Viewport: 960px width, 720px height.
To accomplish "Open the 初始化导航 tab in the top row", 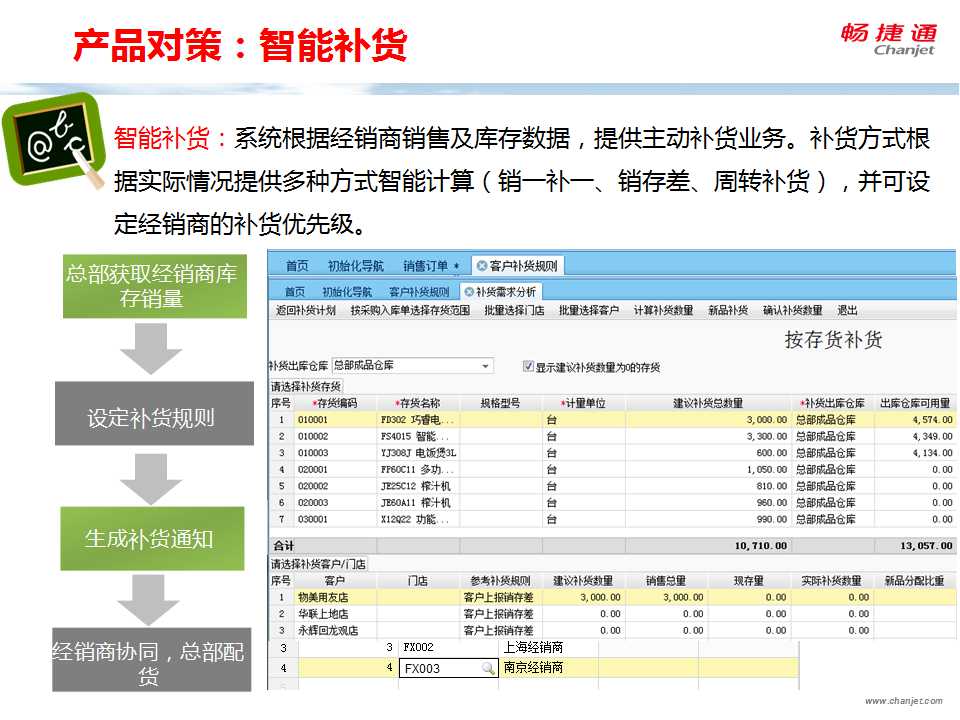I will 355,266.
